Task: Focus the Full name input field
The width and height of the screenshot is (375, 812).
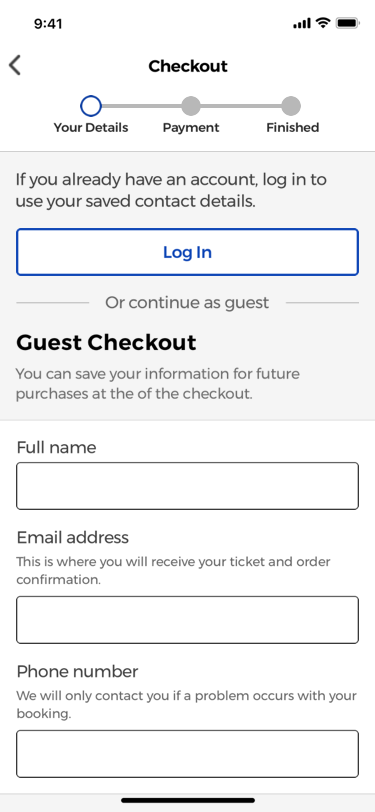Action: pyautogui.click(x=188, y=486)
